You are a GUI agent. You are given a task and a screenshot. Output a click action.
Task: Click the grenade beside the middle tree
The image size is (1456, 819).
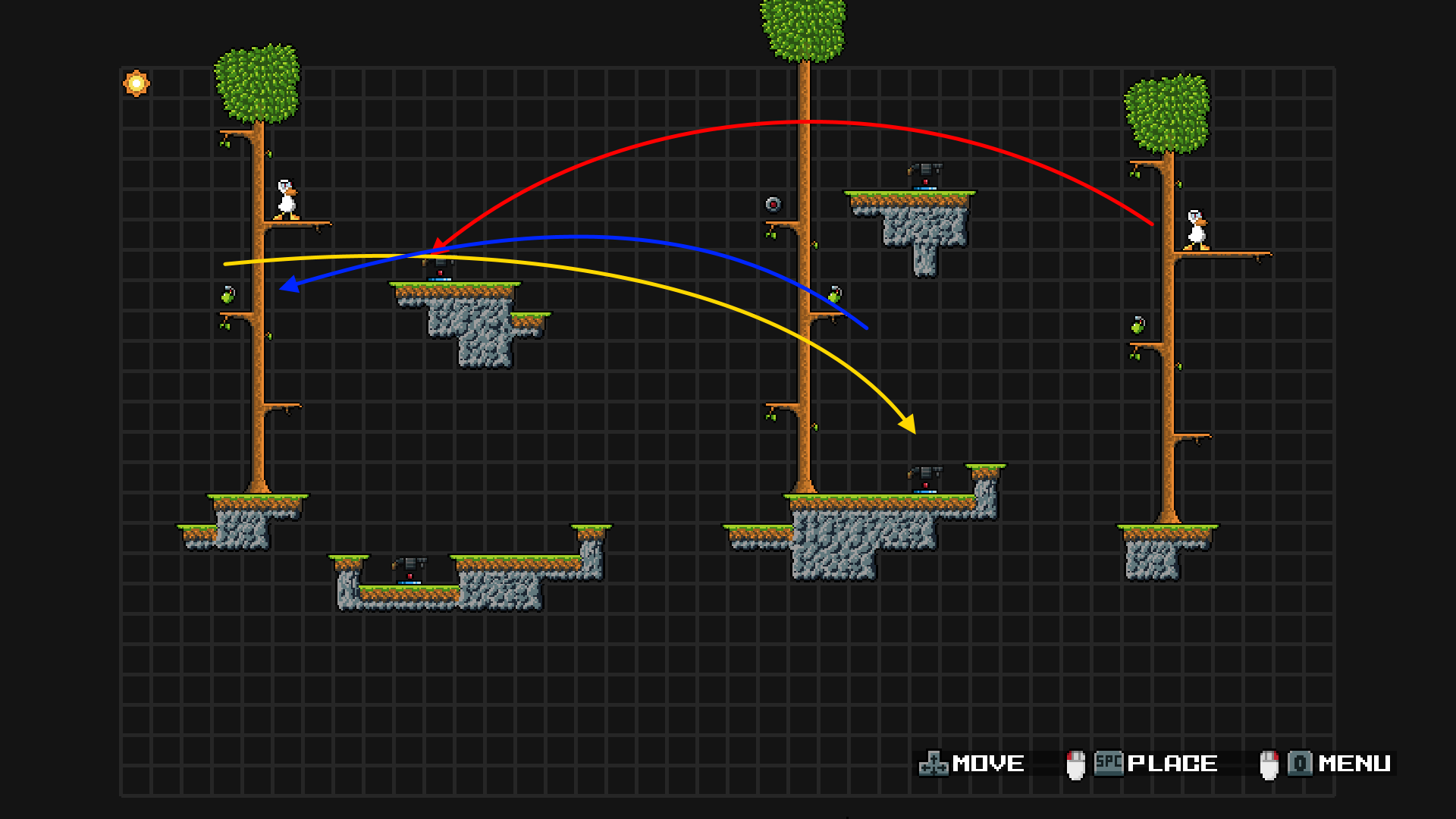click(x=834, y=294)
